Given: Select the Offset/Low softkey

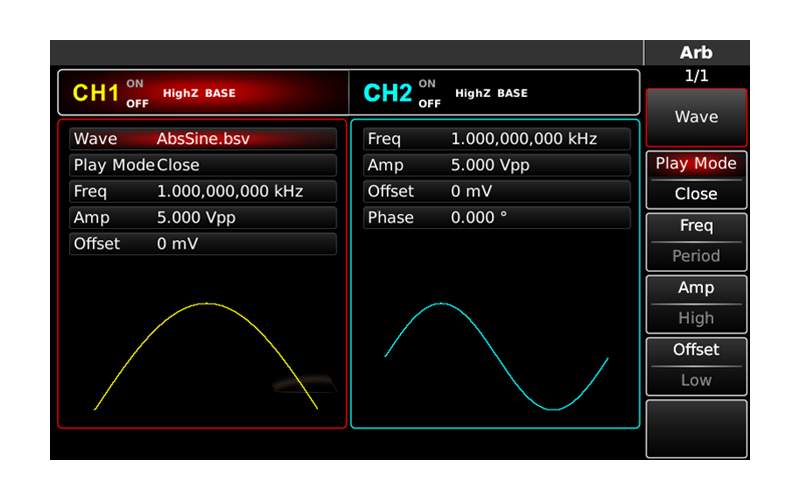Looking at the screenshot, I should [696, 366].
